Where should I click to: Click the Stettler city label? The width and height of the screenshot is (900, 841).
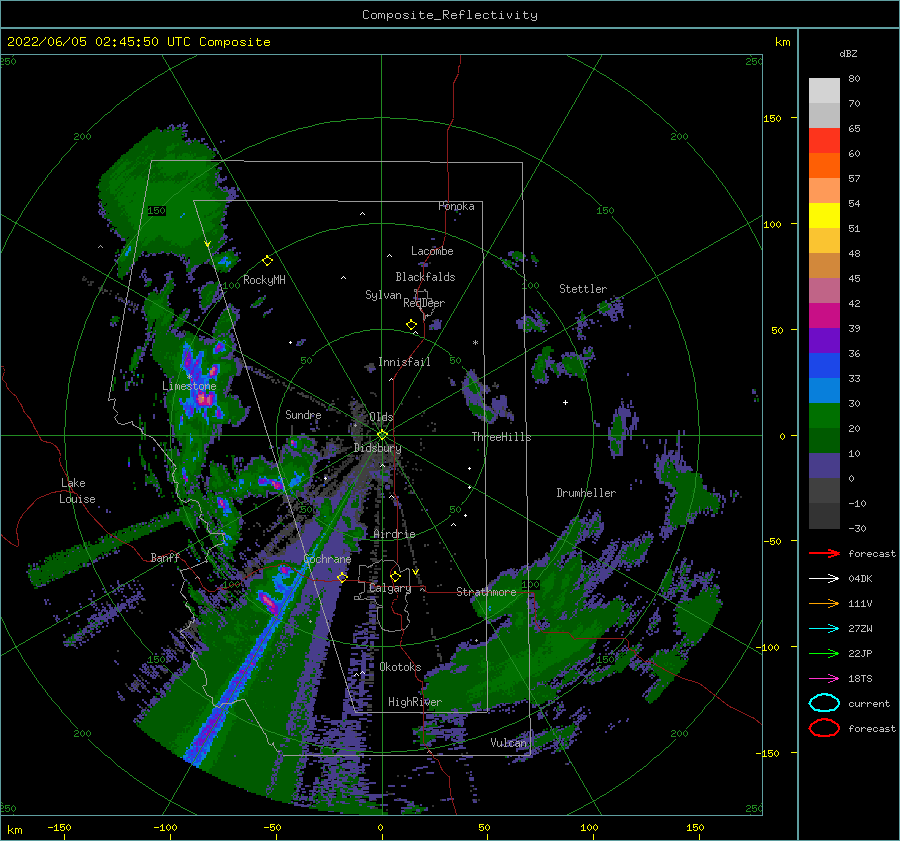click(583, 289)
